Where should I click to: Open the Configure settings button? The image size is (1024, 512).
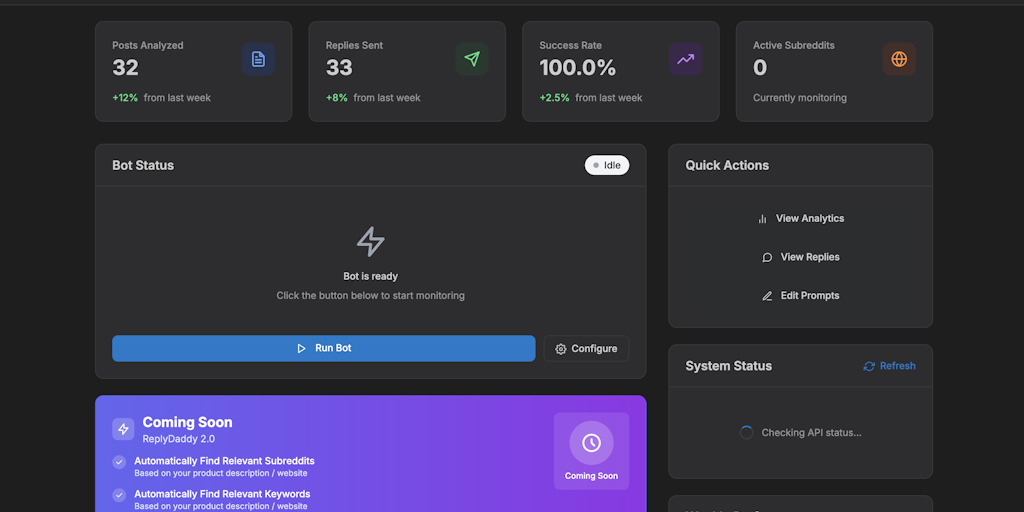coord(586,349)
